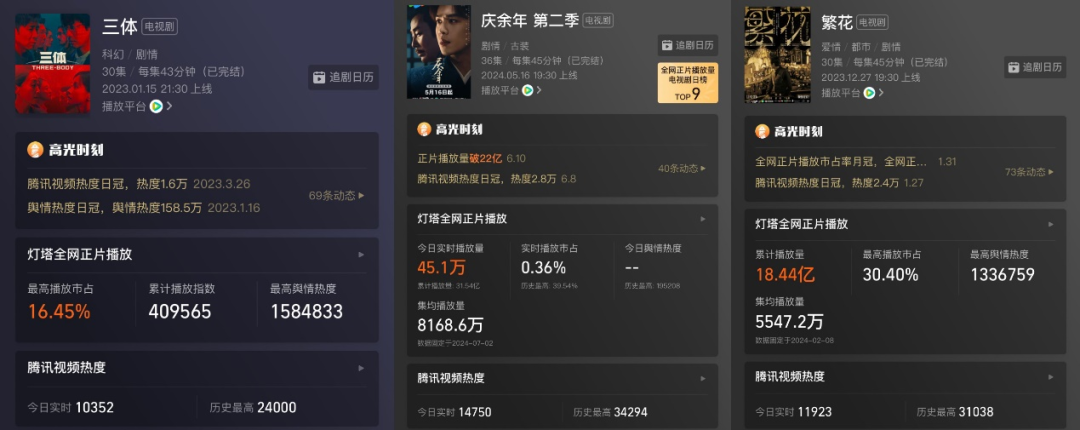Click the TOP 9 电视剧日榜 ranking badge
Screen dimensions: 1080x430
687,83
